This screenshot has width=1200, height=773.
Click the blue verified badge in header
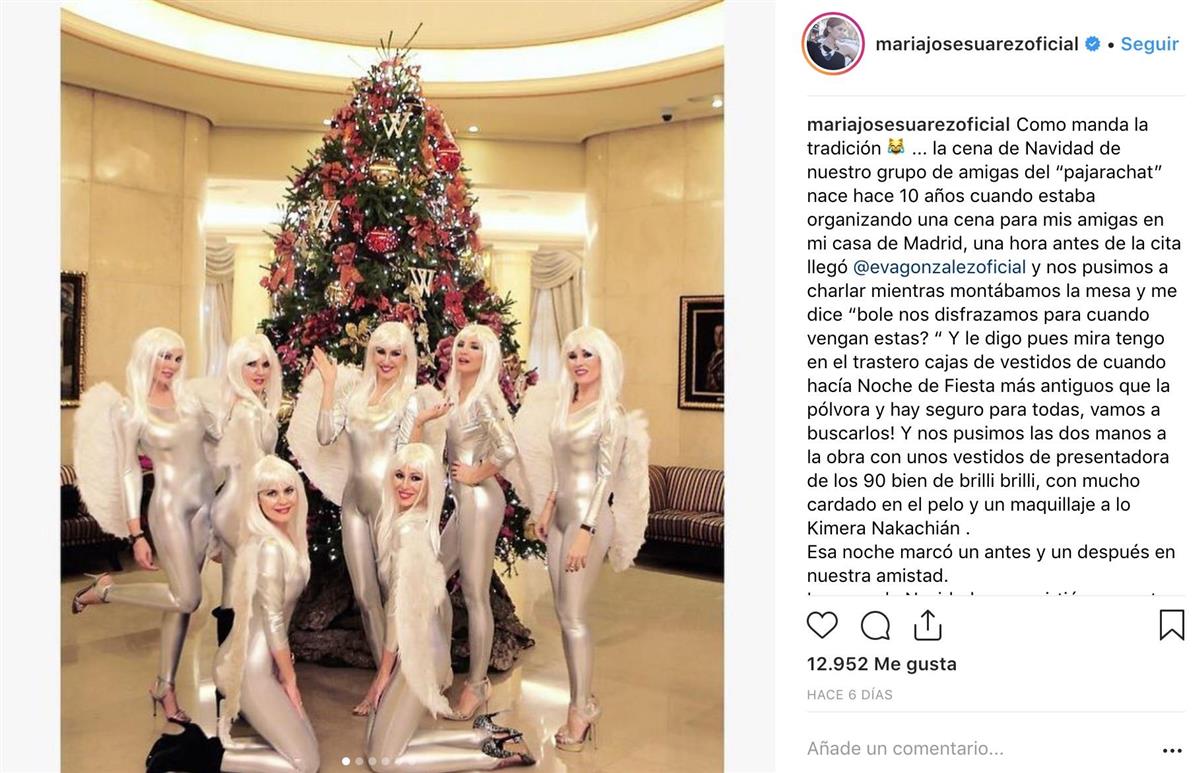(x=1093, y=44)
